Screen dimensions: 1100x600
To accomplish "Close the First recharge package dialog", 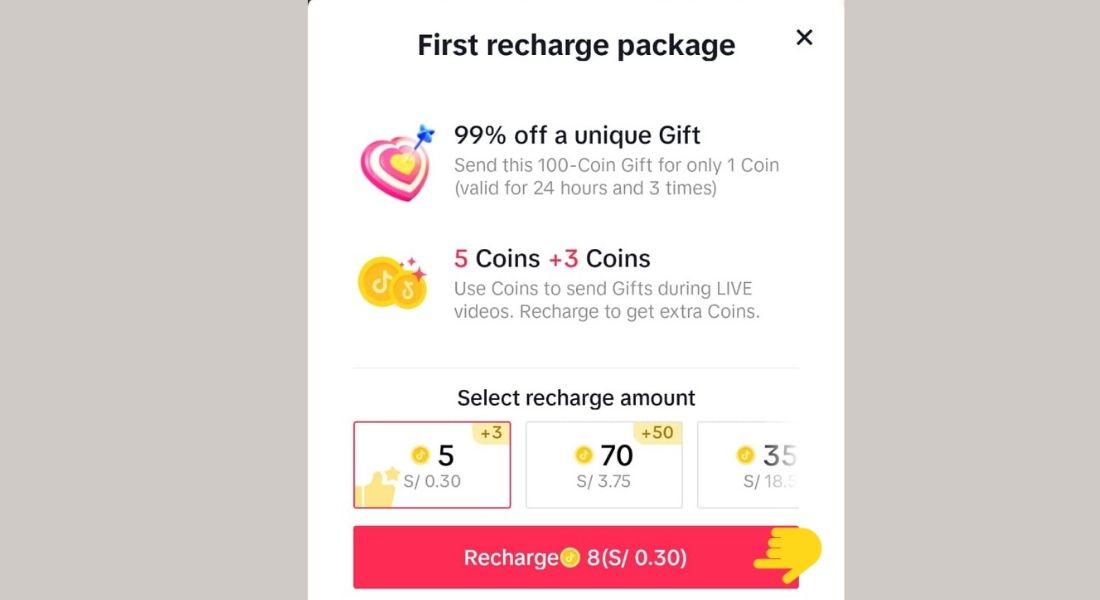I will [x=804, y=37].
